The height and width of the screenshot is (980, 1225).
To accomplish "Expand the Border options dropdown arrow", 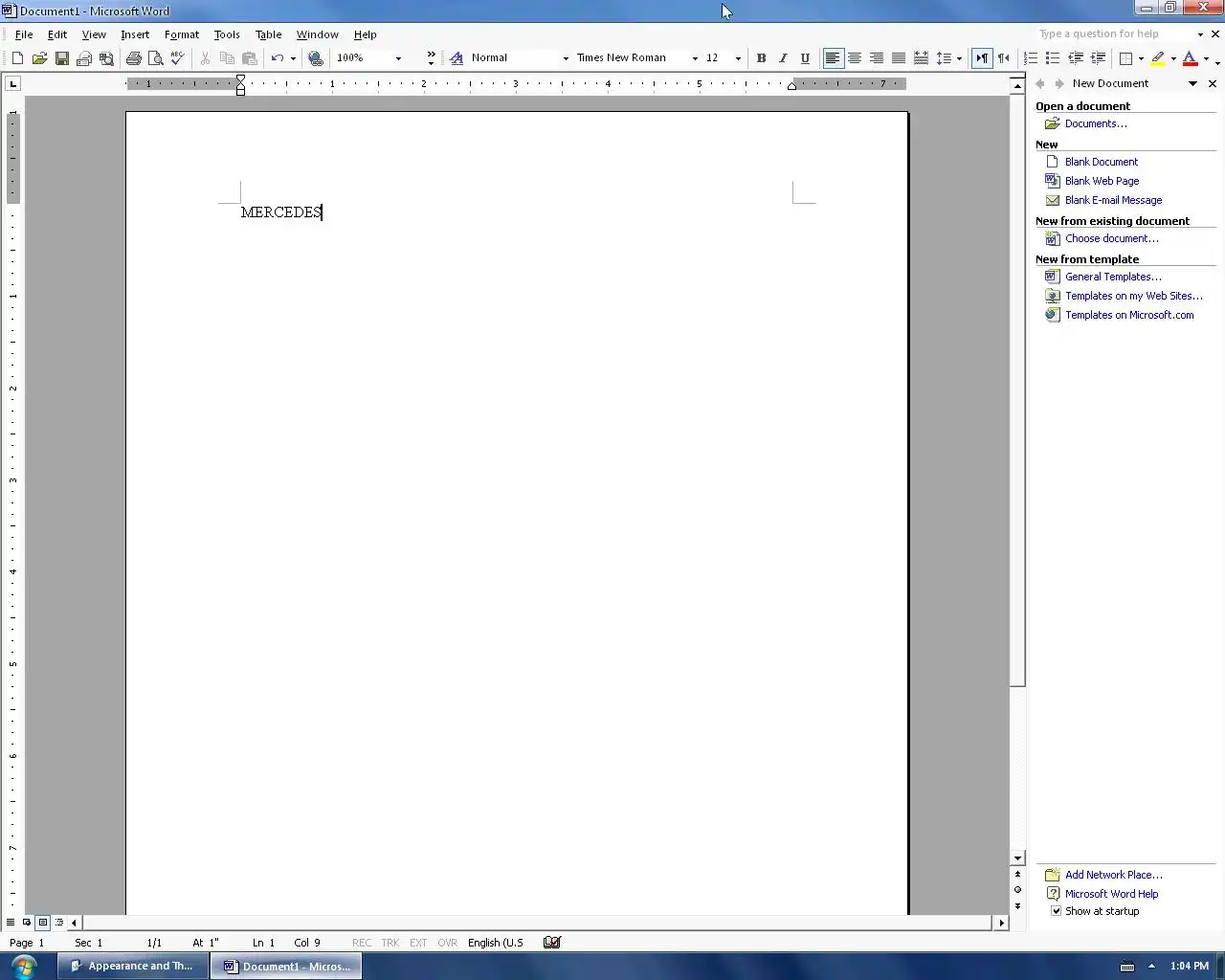I will (x=1141, y=58).
